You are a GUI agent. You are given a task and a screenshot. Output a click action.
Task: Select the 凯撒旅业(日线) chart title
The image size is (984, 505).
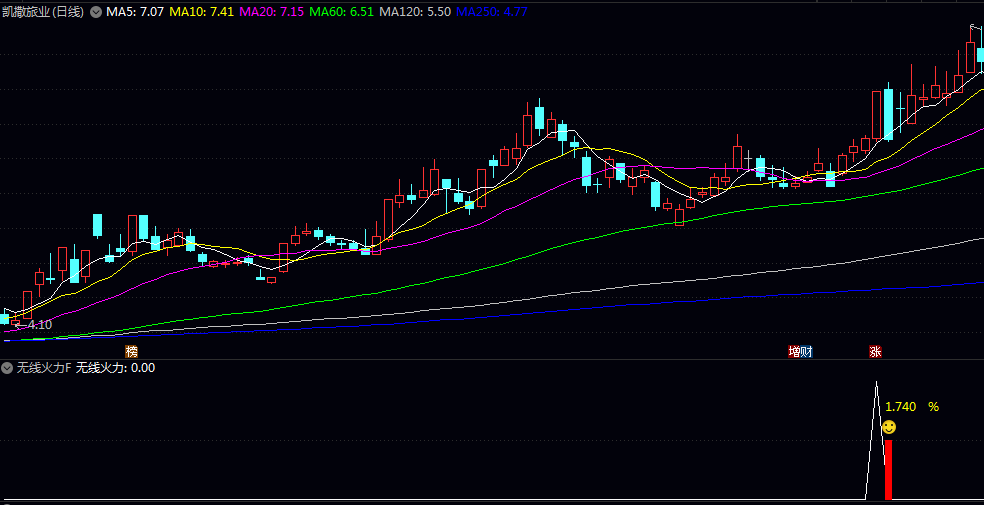43,12
